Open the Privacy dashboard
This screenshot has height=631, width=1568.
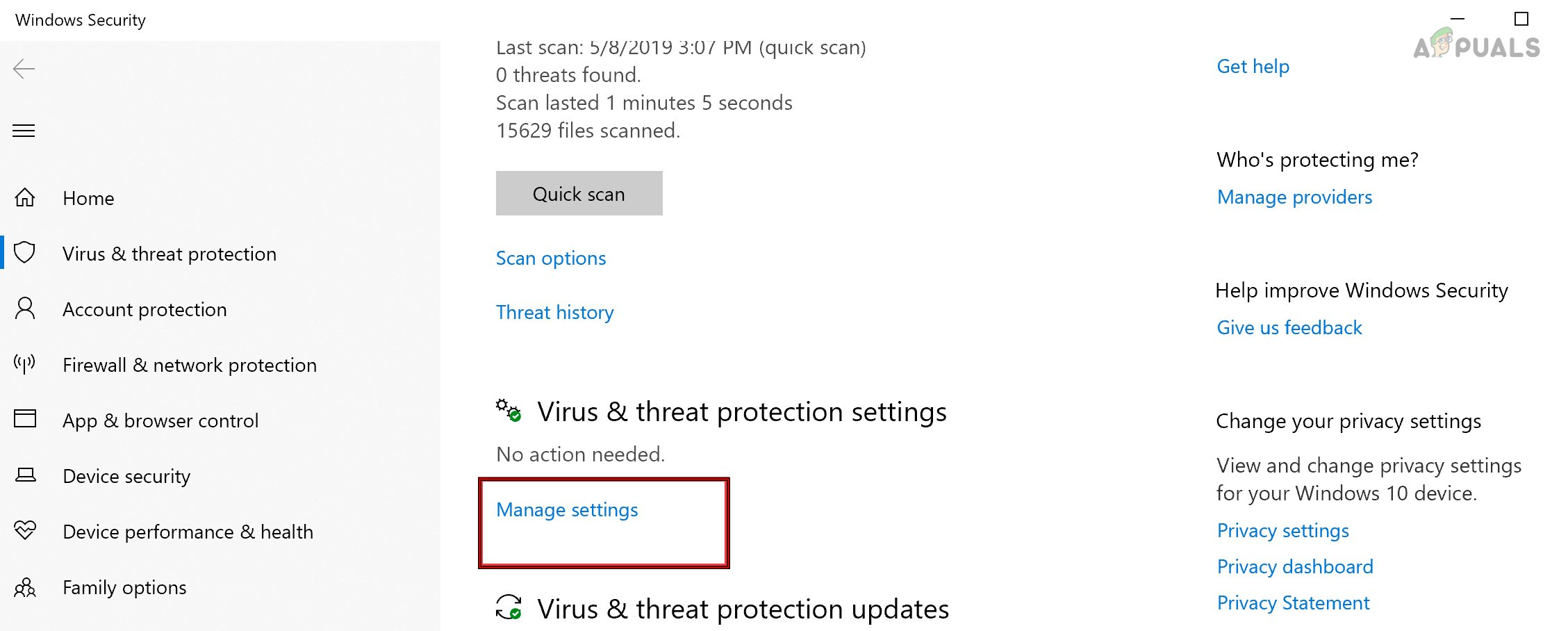click(x=1294, y=566)
